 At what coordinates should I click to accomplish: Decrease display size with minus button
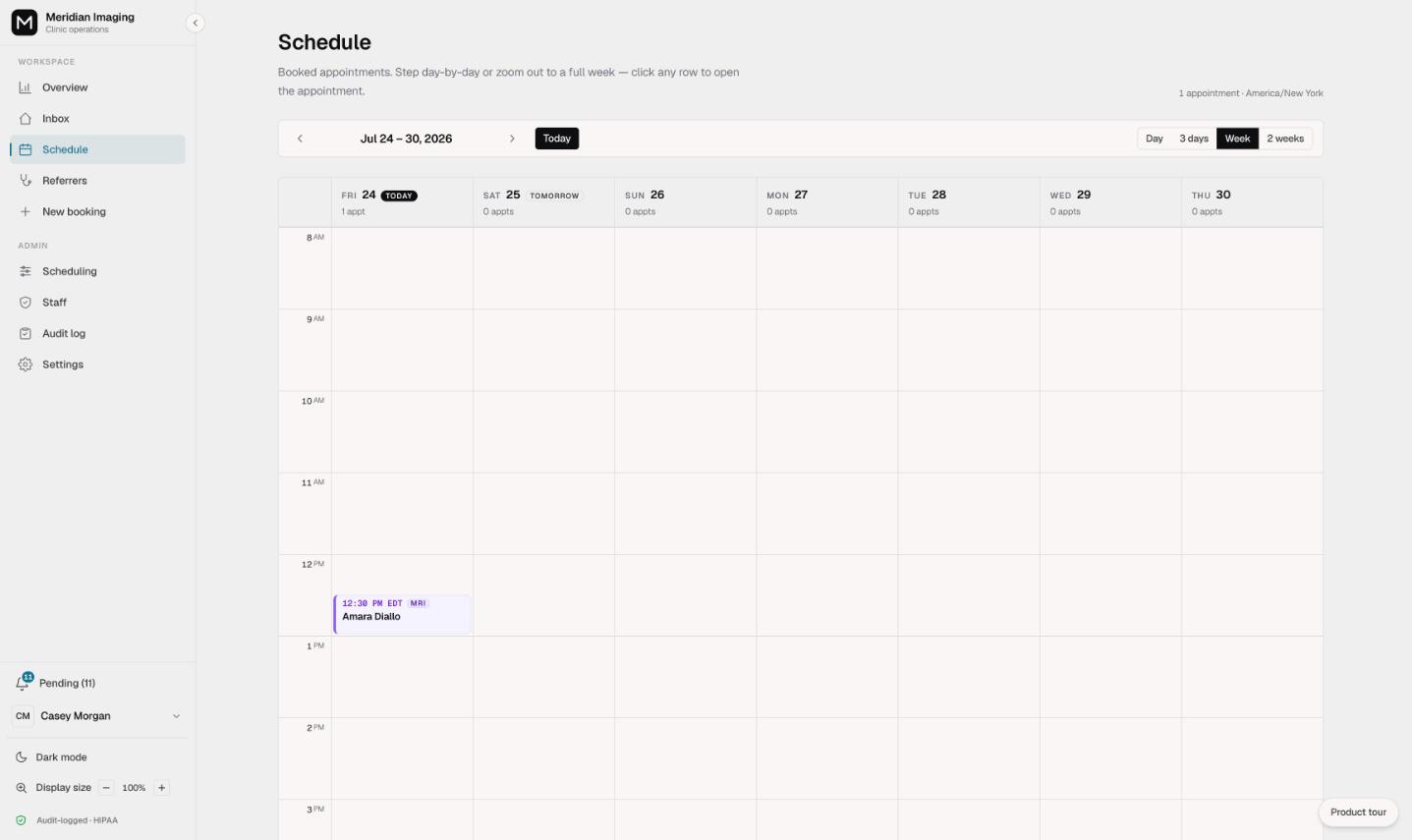[x=106, y=788]
